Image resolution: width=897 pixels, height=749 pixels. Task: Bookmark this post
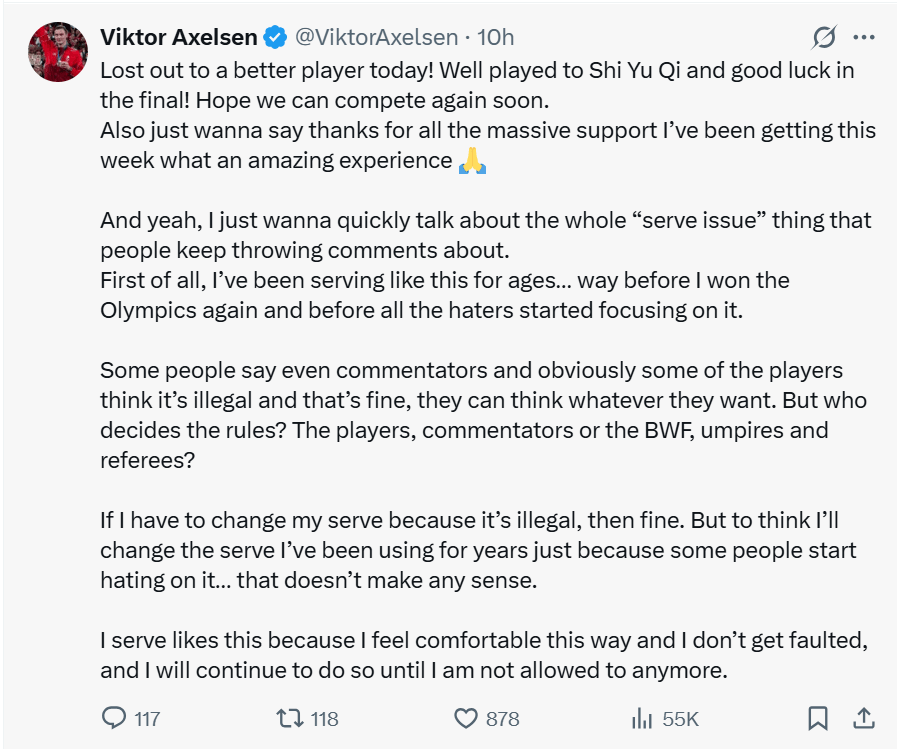tap(817, 718)
